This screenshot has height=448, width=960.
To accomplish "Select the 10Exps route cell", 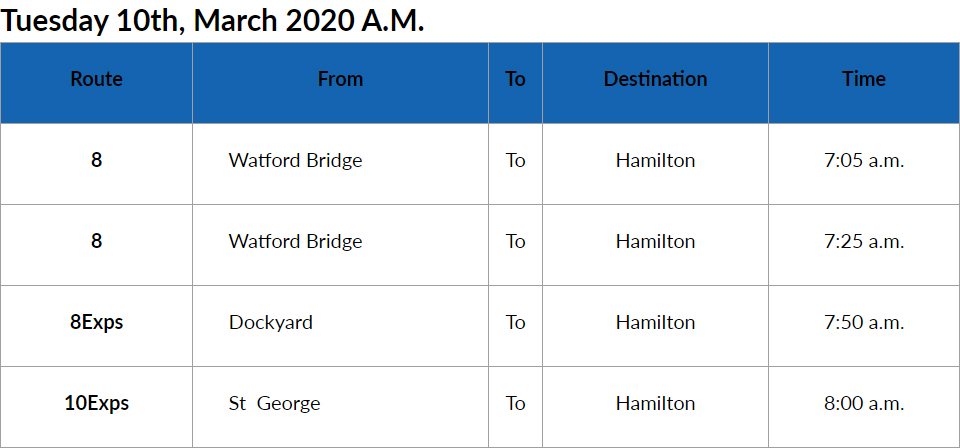I will click(96, 403).
